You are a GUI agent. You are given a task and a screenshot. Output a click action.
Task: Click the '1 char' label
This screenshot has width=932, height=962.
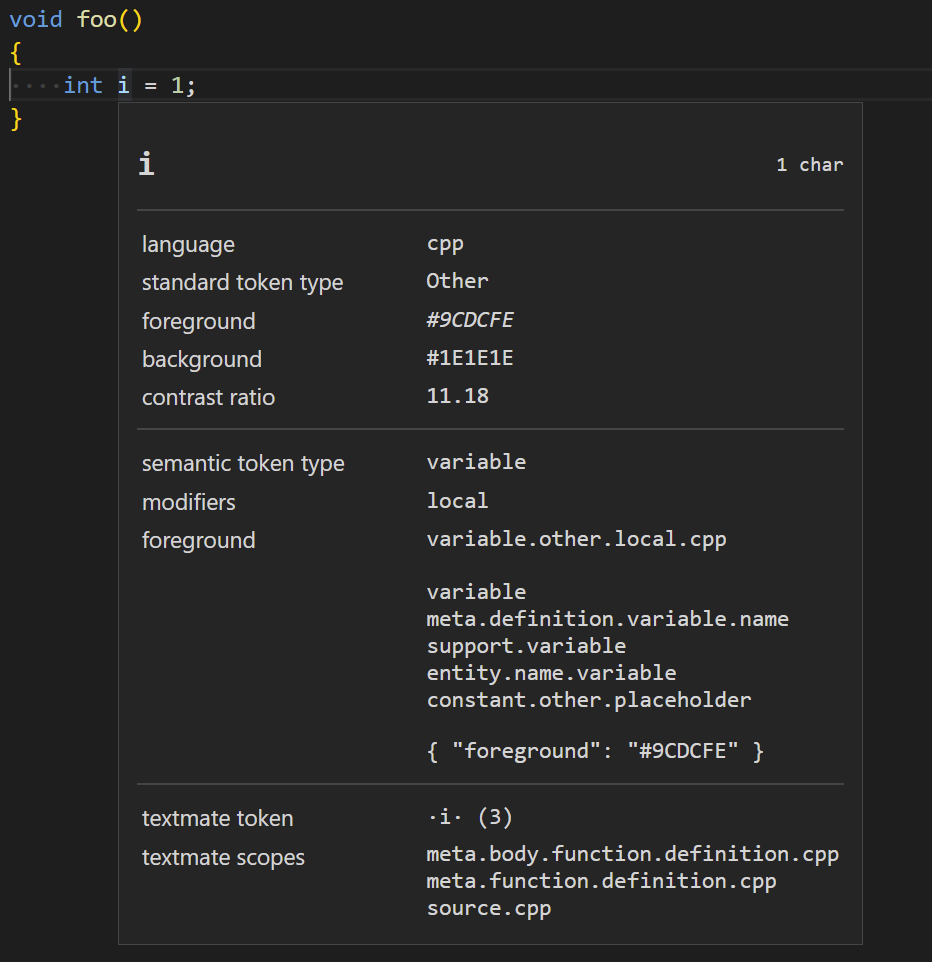pos(810,165)
